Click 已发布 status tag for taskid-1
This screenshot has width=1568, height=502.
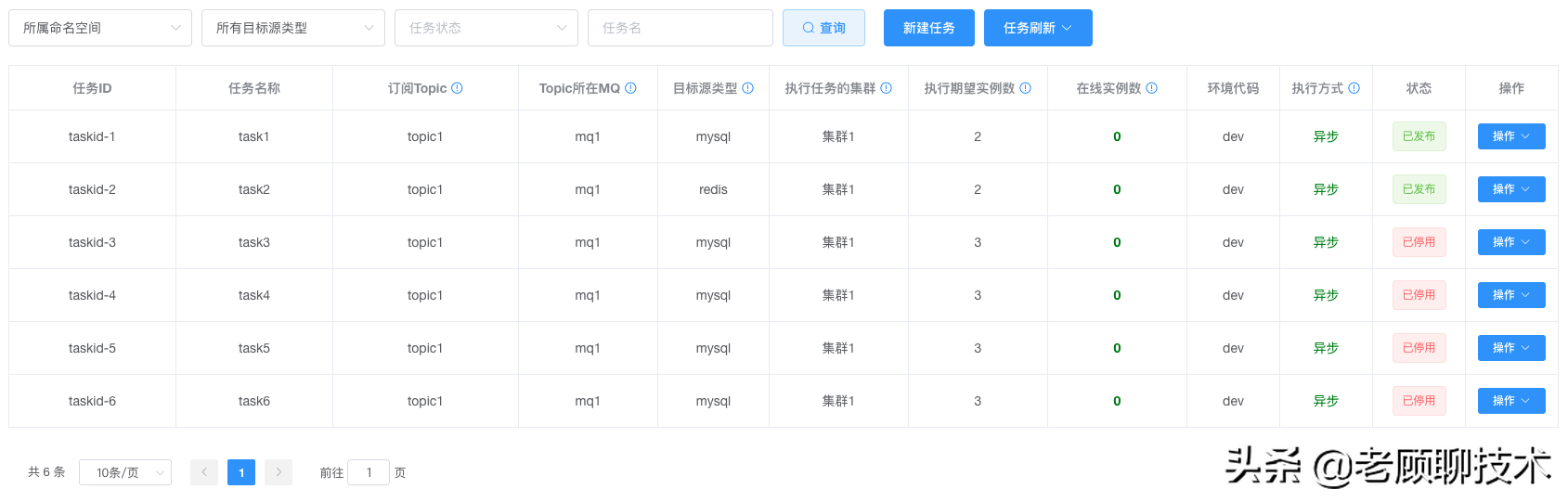coord(1419,136)
